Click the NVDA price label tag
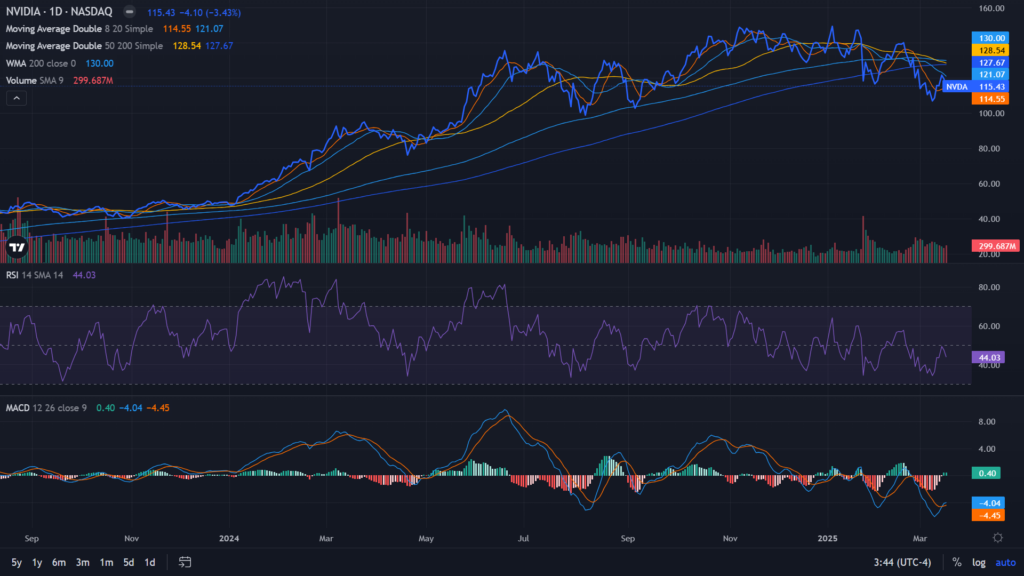 tap(957, 87)
